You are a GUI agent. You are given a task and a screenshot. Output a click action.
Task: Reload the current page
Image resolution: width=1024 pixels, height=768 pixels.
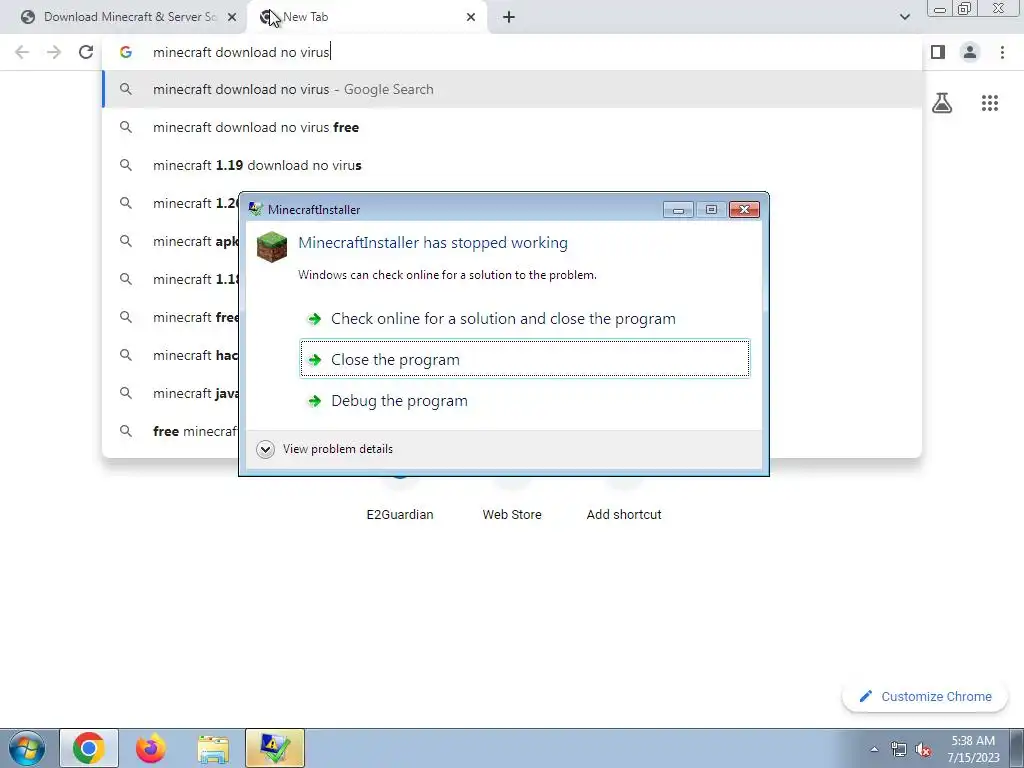pyautogui.click(x=86, y=52)
